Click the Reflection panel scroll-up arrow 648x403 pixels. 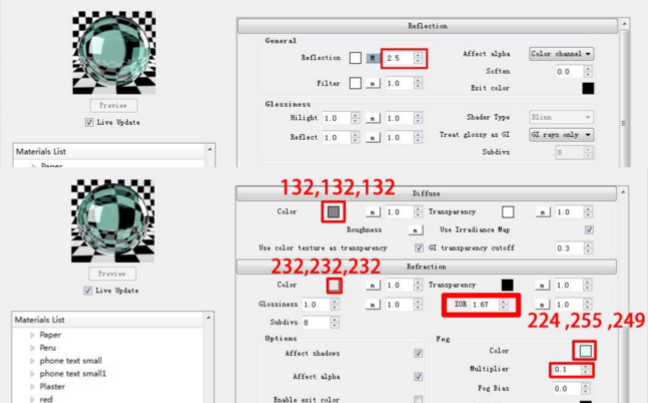click(624, 24)
